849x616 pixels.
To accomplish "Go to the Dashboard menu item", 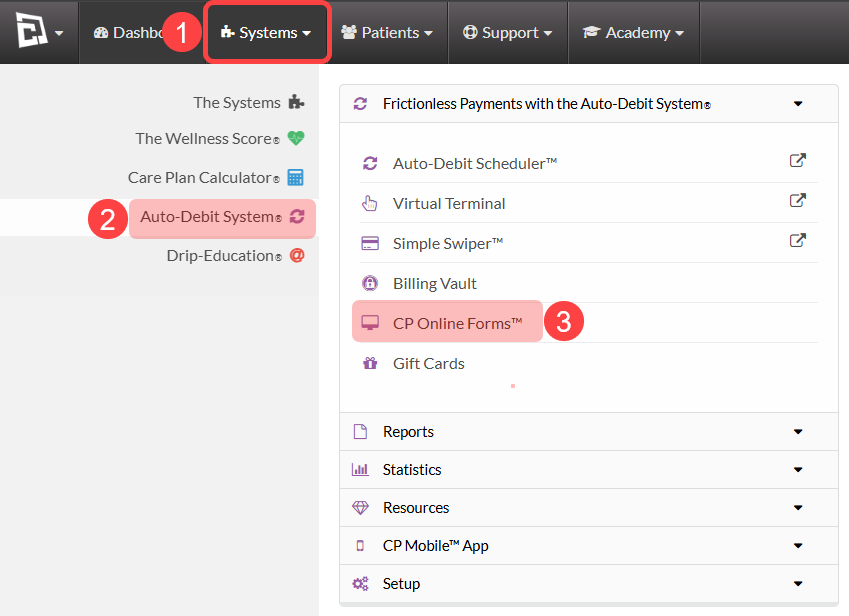I will pyautogui.click(x=129, y=32).
